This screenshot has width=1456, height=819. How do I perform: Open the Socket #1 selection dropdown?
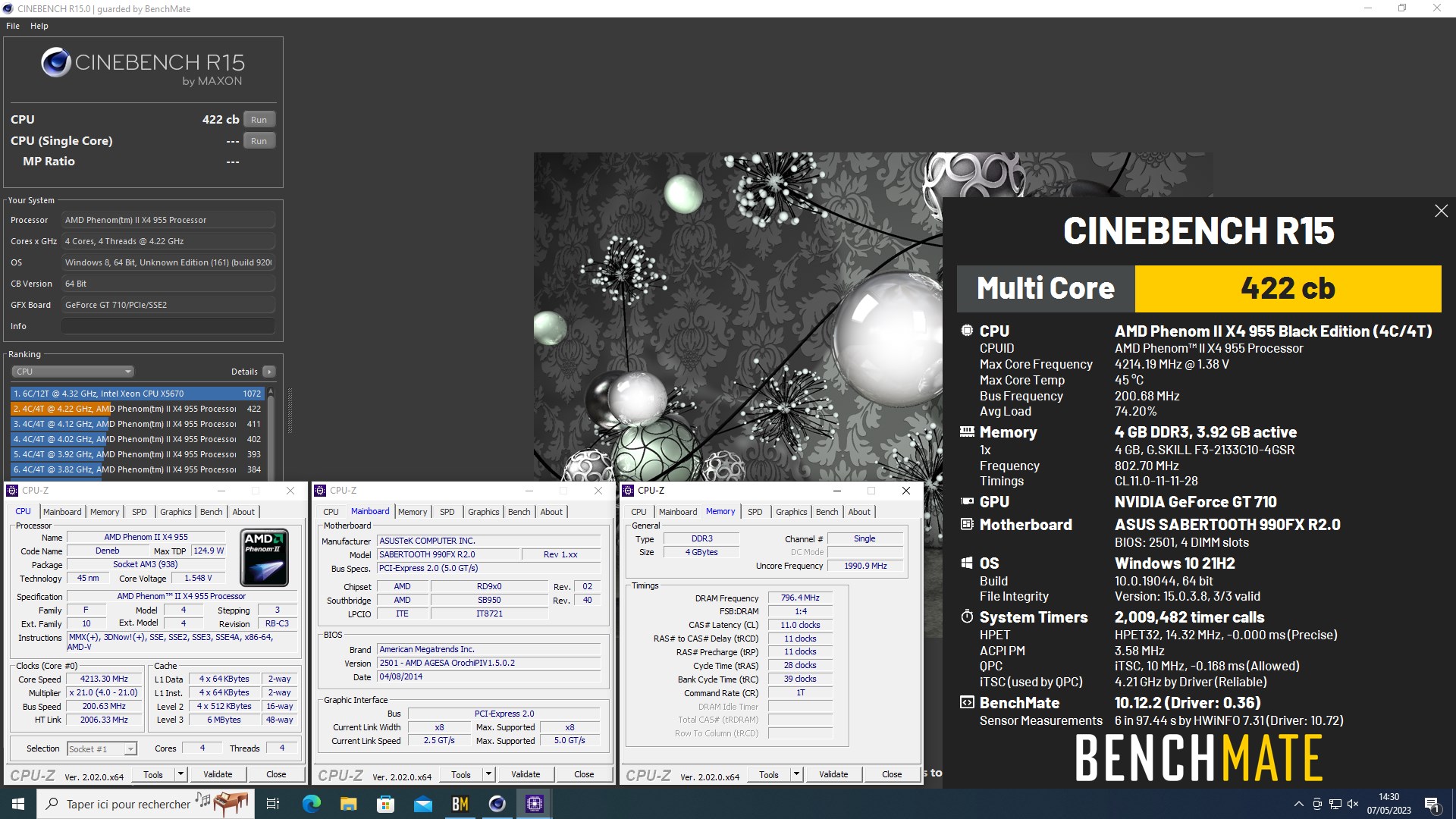(x=102, y=748)
